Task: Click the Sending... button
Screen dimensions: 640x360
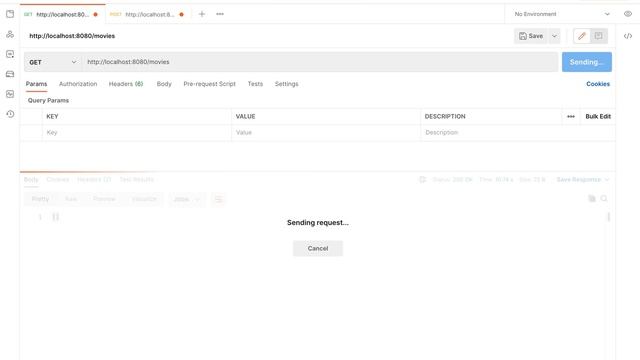Action: (x=587, y=62)
